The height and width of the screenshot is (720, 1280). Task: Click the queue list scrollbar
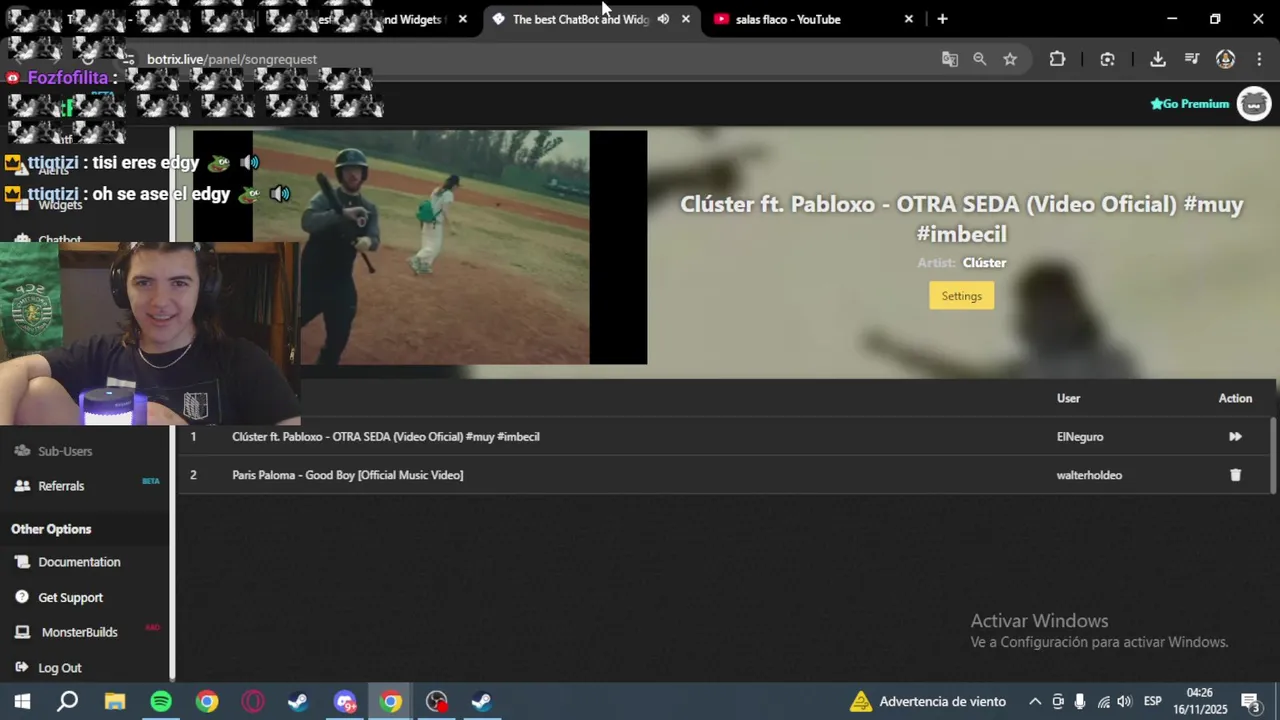[x=1273, y=455]
